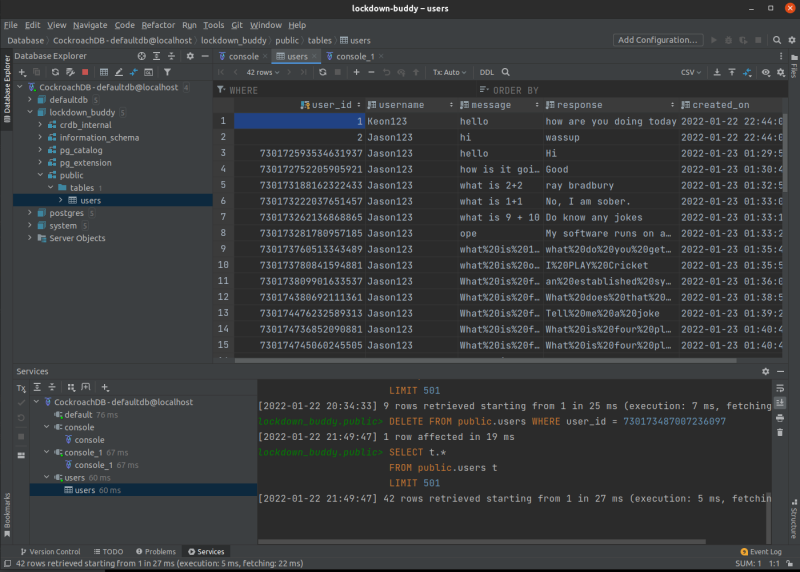Screen dimensions: 800x572
Task: Toggle the eye view options icon
Action: coord(765,72)
